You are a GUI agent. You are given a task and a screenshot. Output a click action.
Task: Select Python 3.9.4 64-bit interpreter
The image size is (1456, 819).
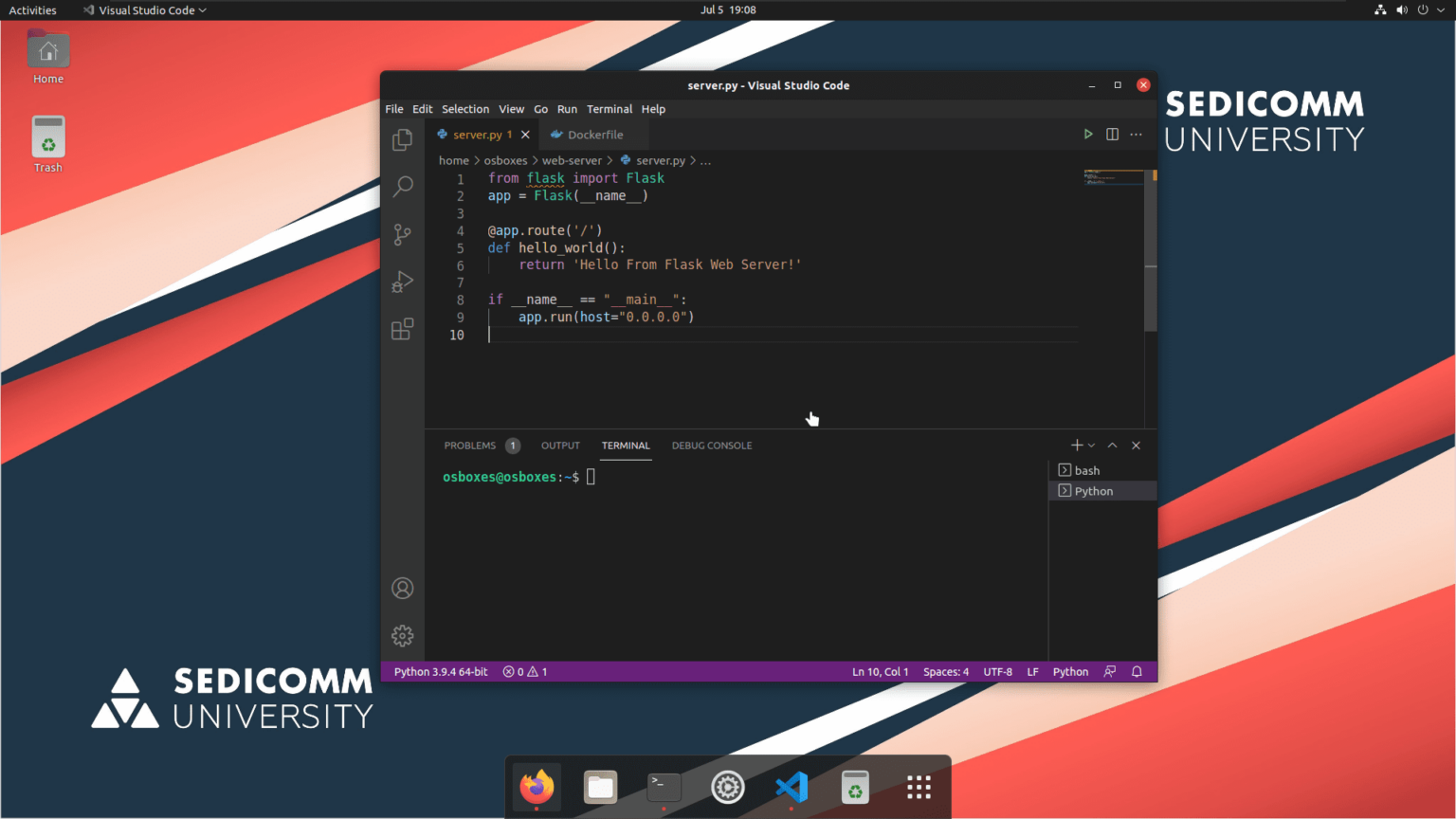[x=441, y=671]
